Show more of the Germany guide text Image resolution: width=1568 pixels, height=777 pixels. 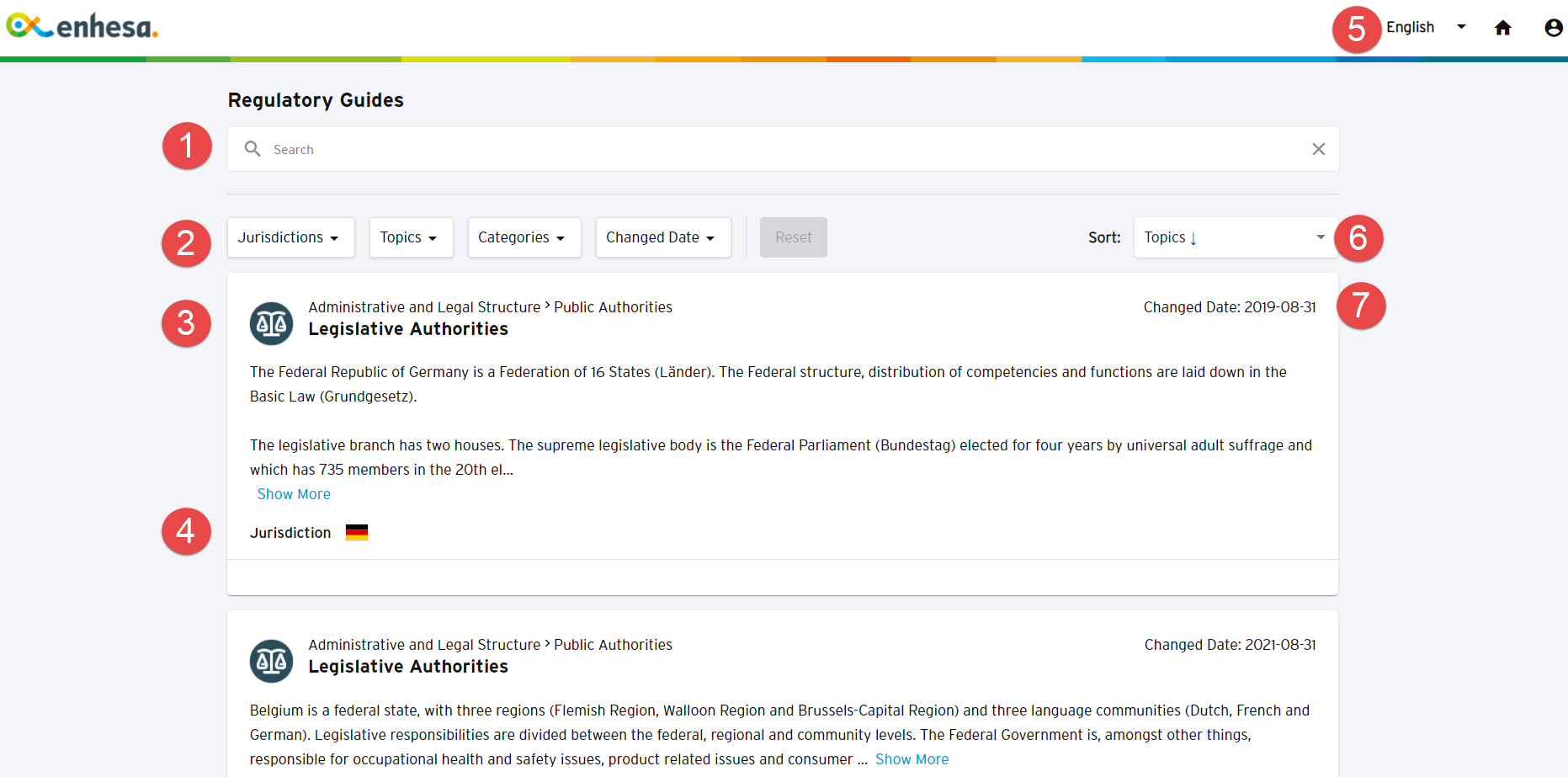[294, 494]
